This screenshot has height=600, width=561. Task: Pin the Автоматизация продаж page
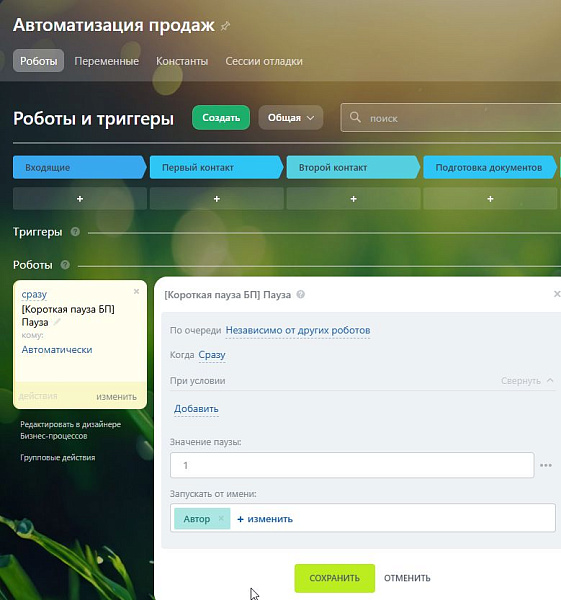(225, 26)
